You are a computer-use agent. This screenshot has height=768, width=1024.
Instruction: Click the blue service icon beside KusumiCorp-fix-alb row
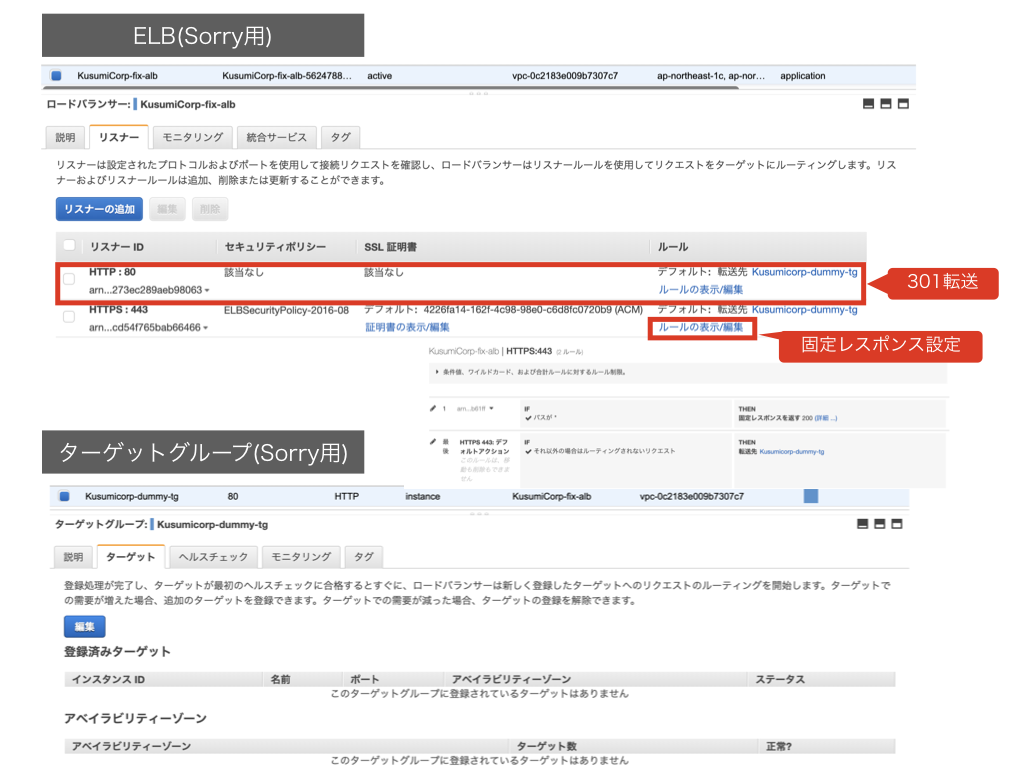(54, 75)
